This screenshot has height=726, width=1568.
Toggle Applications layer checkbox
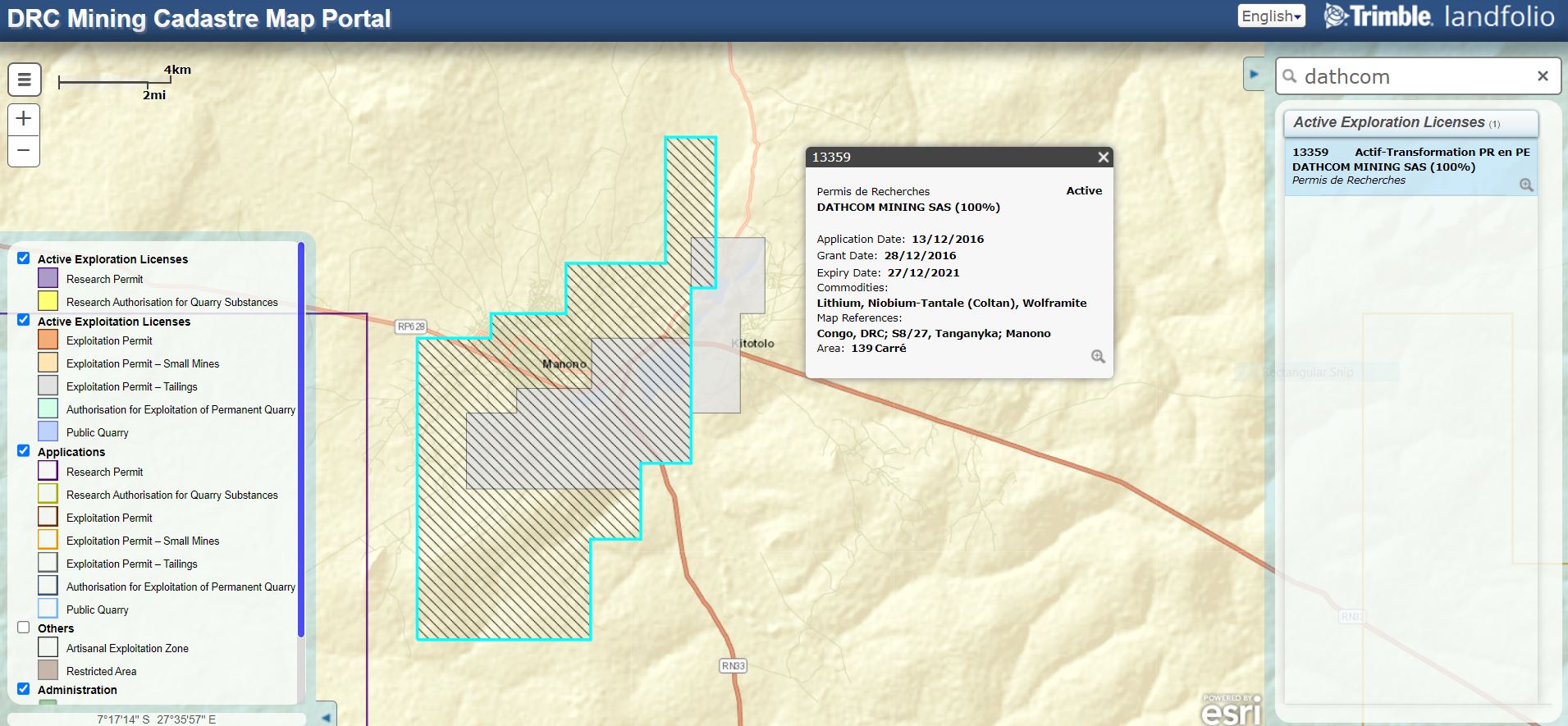click(24, 451)
